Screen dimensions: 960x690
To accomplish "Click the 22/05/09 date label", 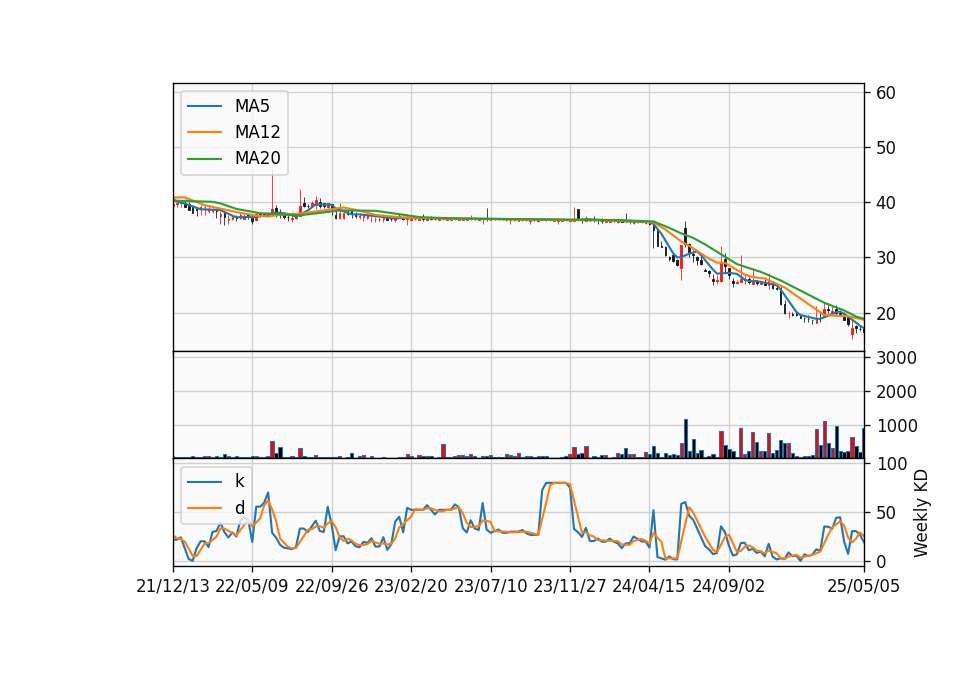I will [252, 586].
